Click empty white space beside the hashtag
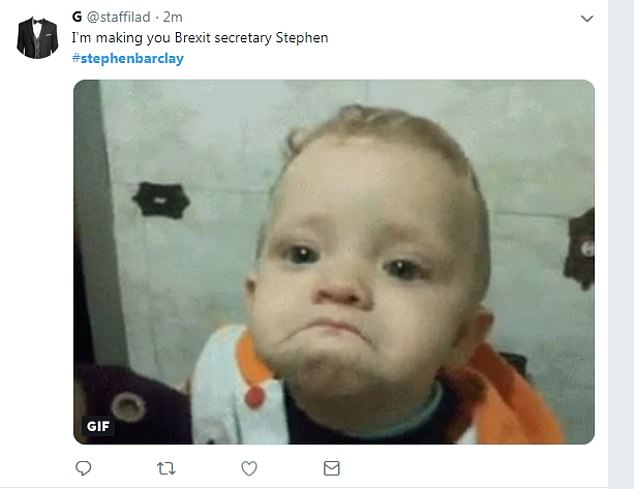Image resolution: width=634 pixels, height=489 pixels. 350,58
